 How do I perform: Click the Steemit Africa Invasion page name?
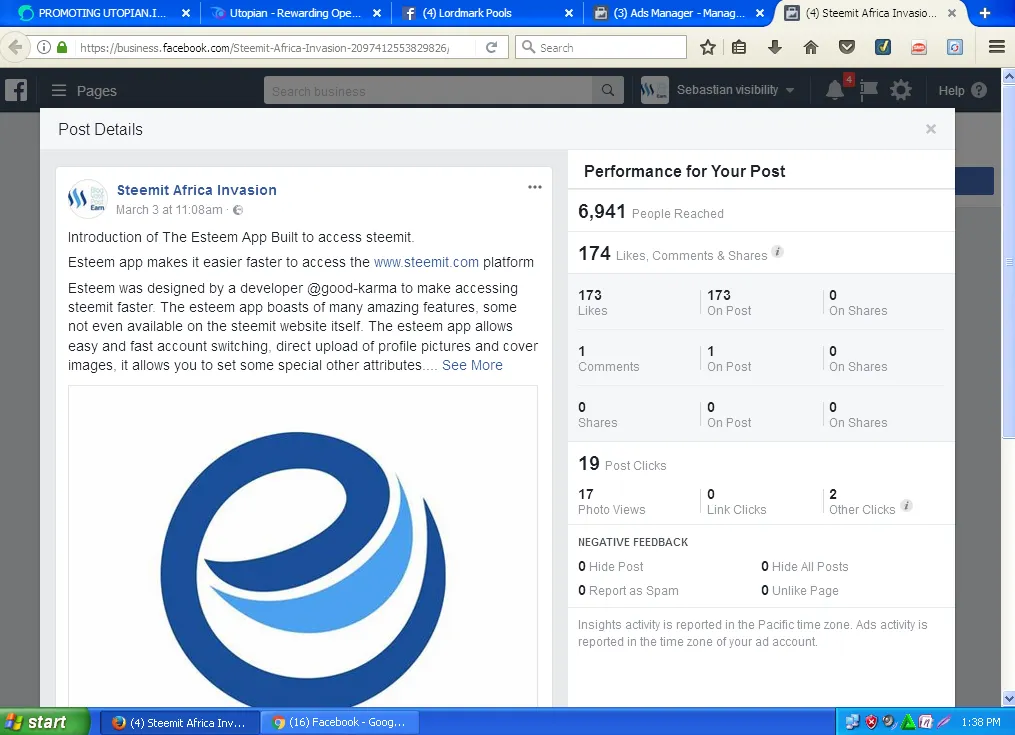click(x=196, y=190)
